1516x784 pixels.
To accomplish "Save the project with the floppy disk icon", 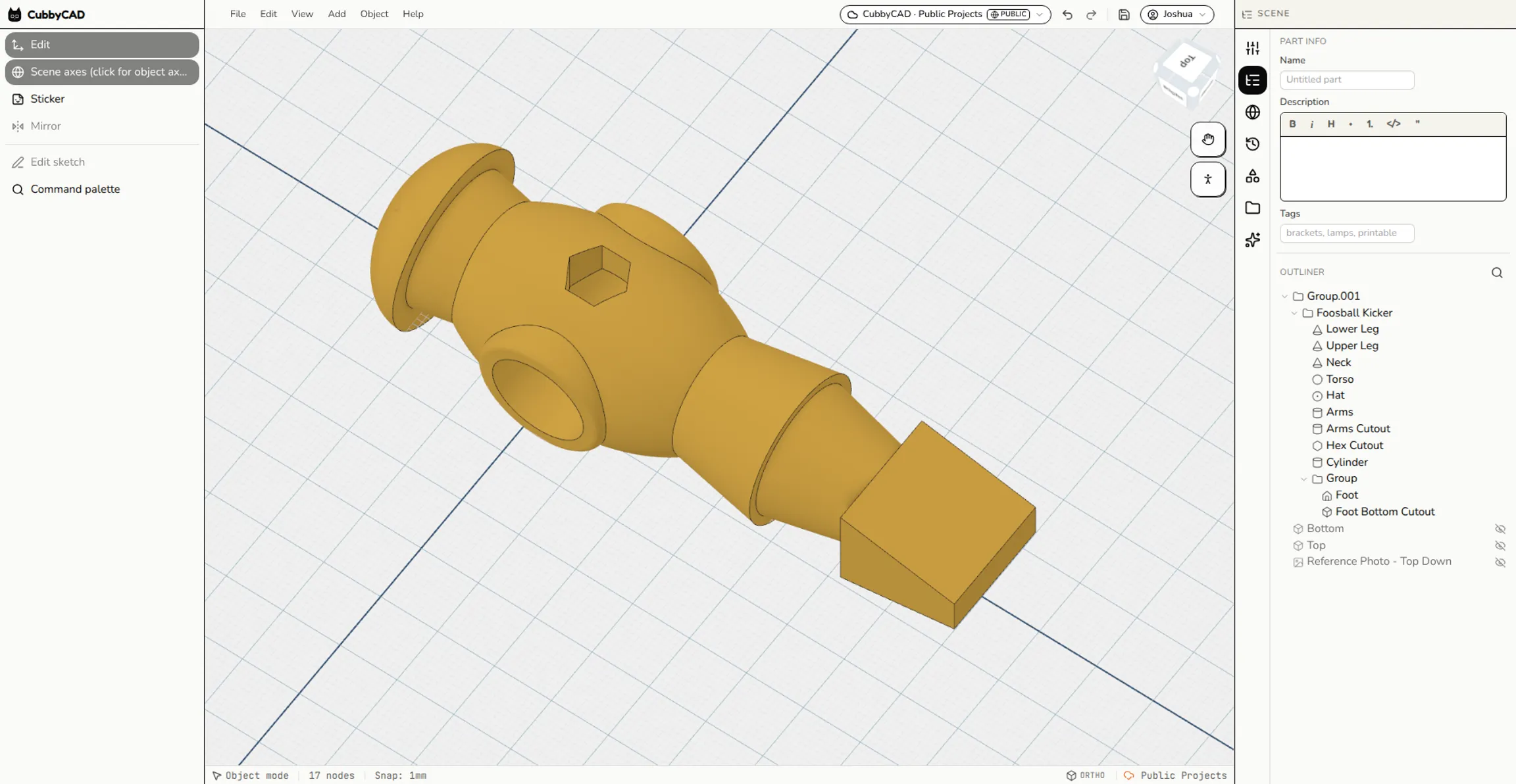I will [1124, 14].
